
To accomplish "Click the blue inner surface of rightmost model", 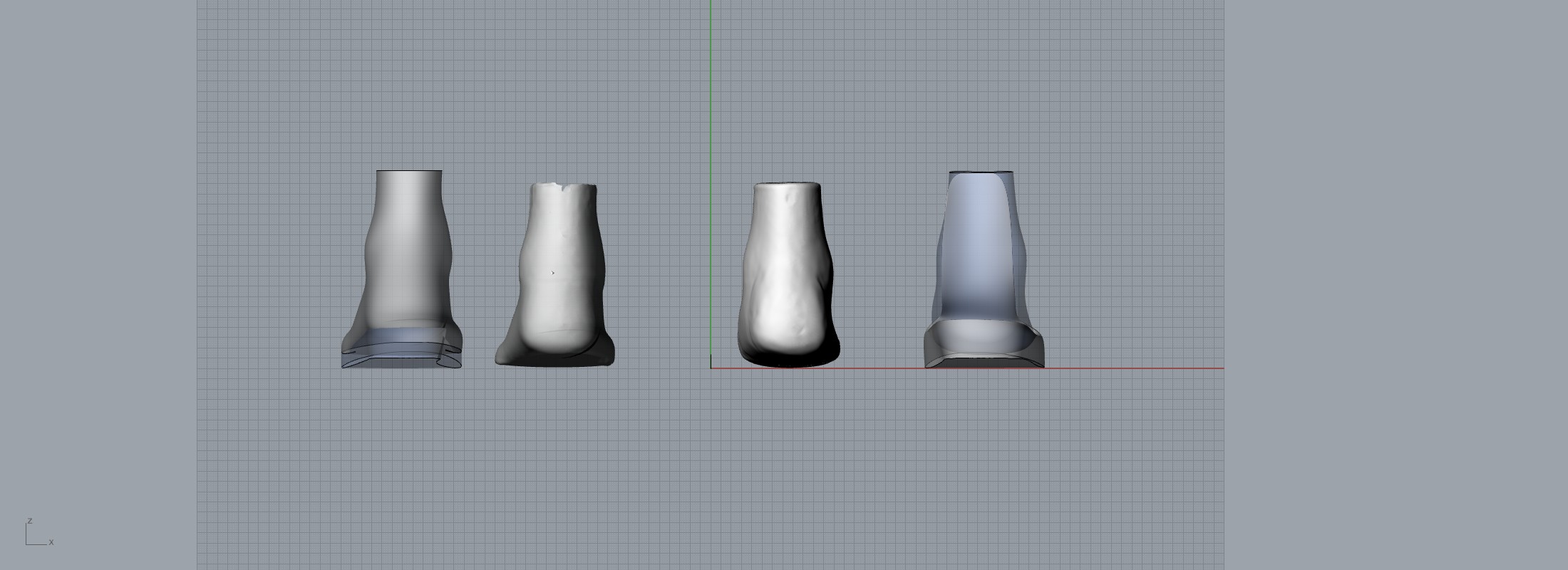I will click(976, 242).
